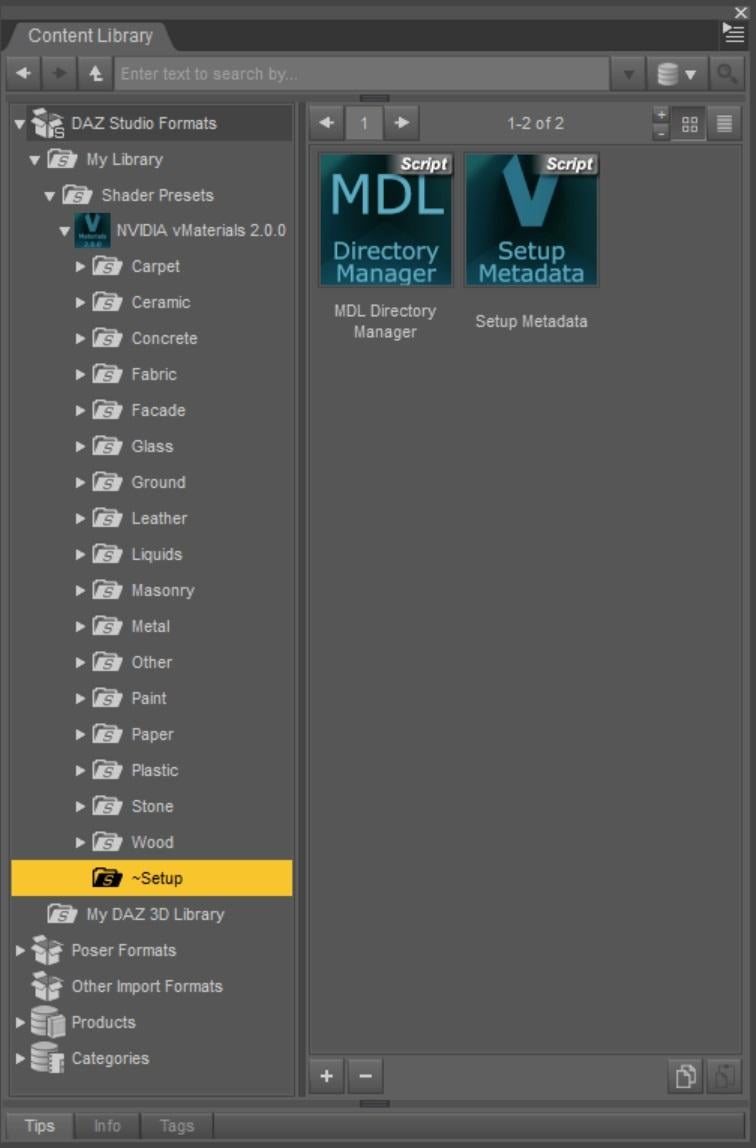
Task: Click the NVIDIA vMaterials V logo icon
Action: 92,230
